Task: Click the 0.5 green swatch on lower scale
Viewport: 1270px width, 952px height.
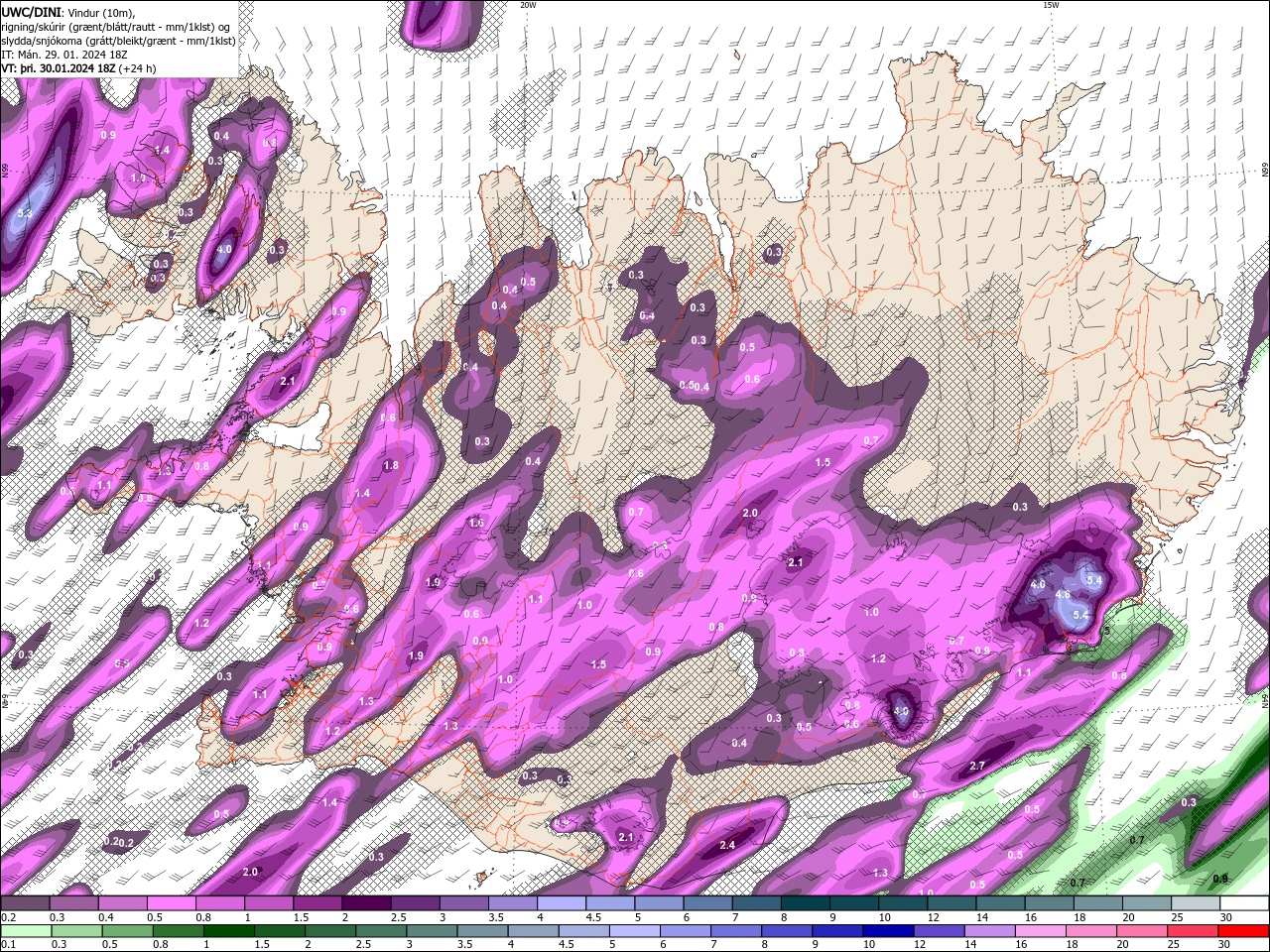Action: coord(127,931)
